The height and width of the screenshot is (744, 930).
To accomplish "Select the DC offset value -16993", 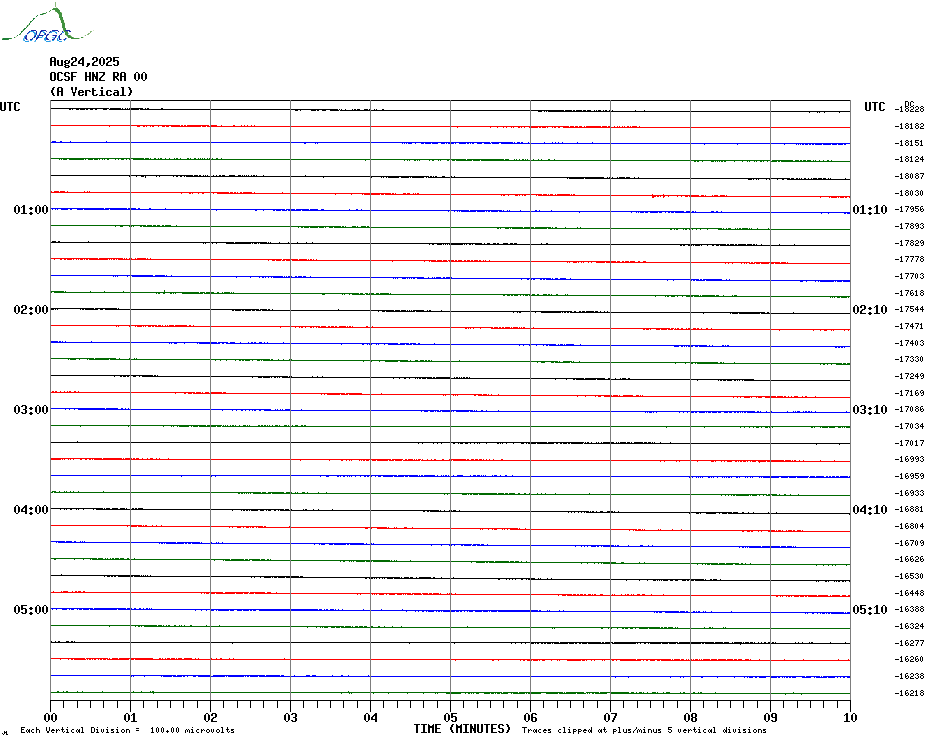I will coord(909,460).
